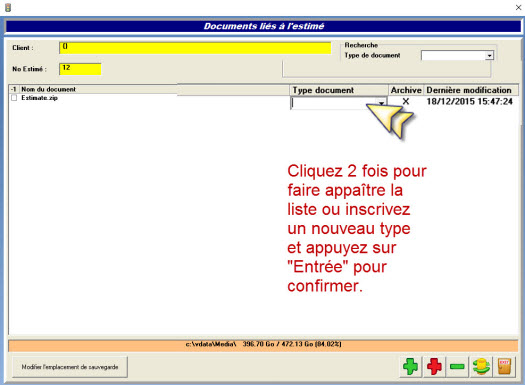Click the Archive column header
Viewport: 525px width, 385px height.
[406, 90]
